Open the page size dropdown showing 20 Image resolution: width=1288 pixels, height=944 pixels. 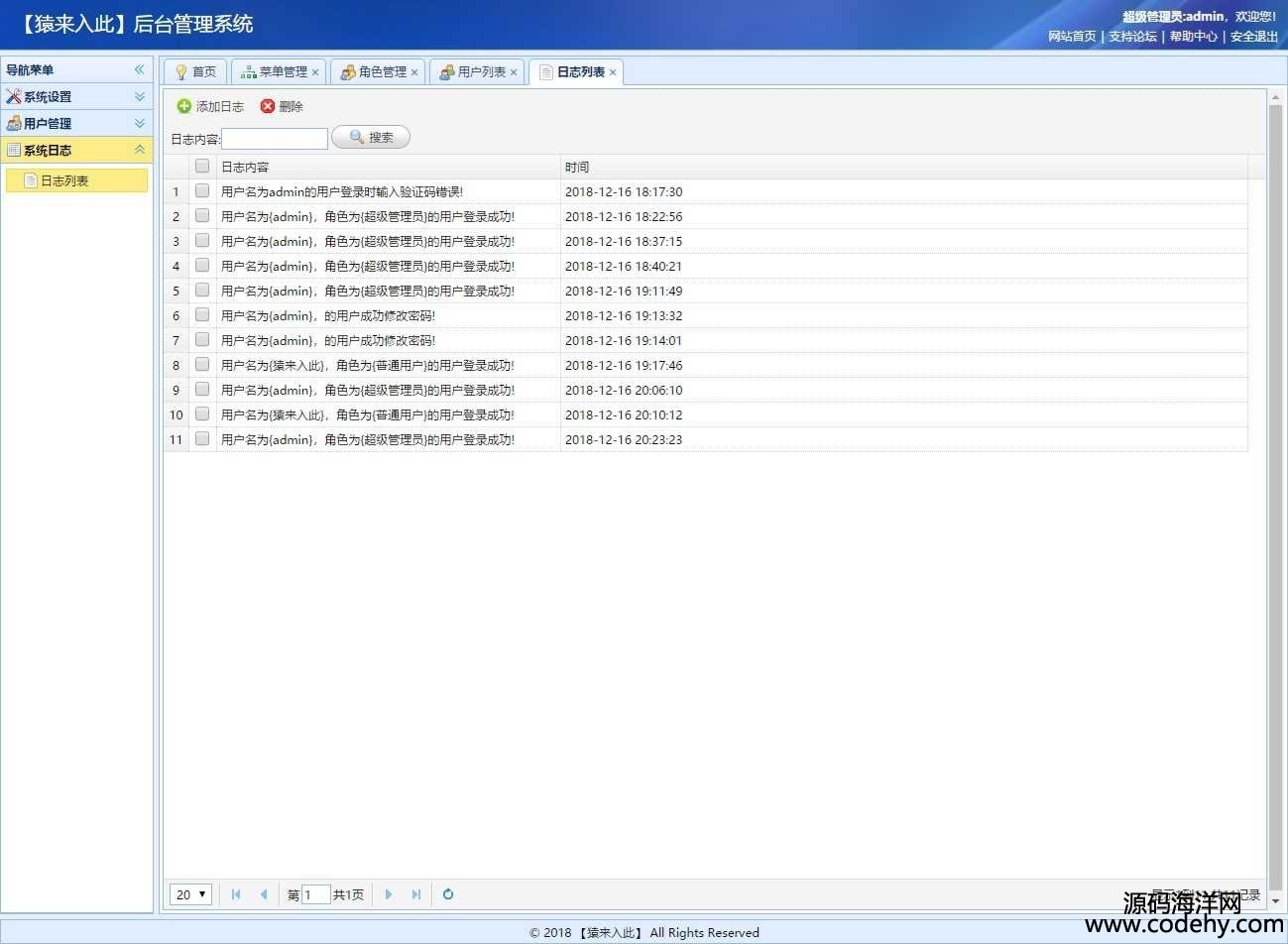(x=190, y=894)
